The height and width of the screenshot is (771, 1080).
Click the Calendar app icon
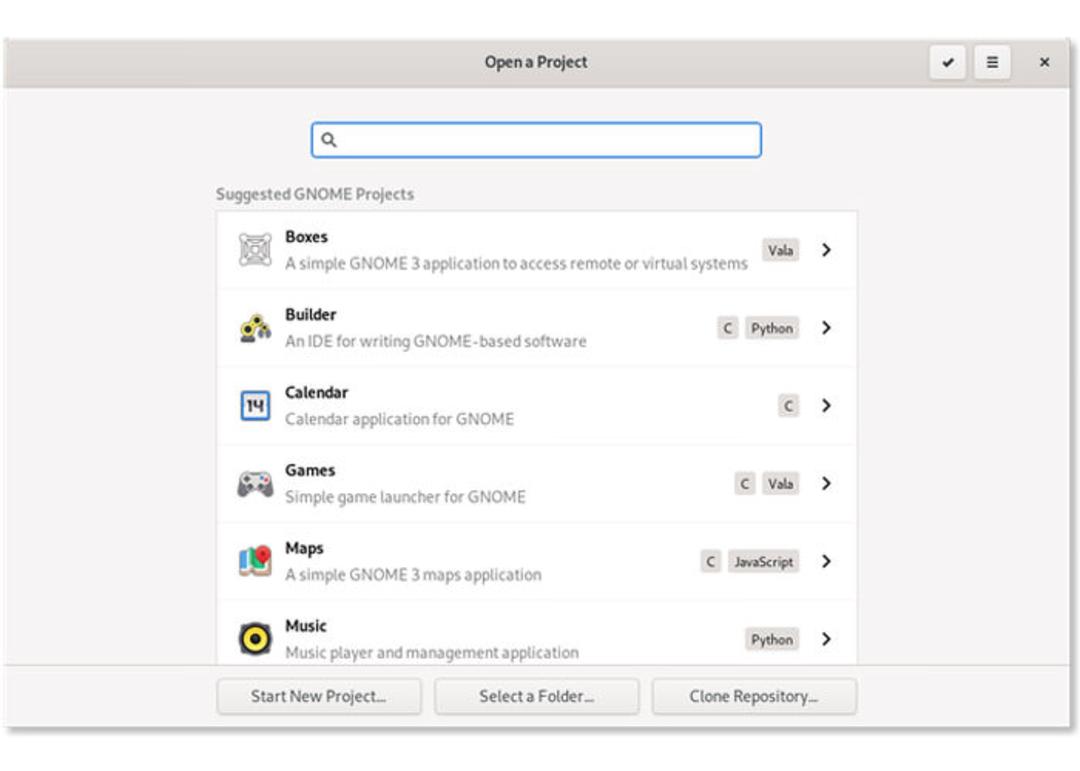coord(255,406)
